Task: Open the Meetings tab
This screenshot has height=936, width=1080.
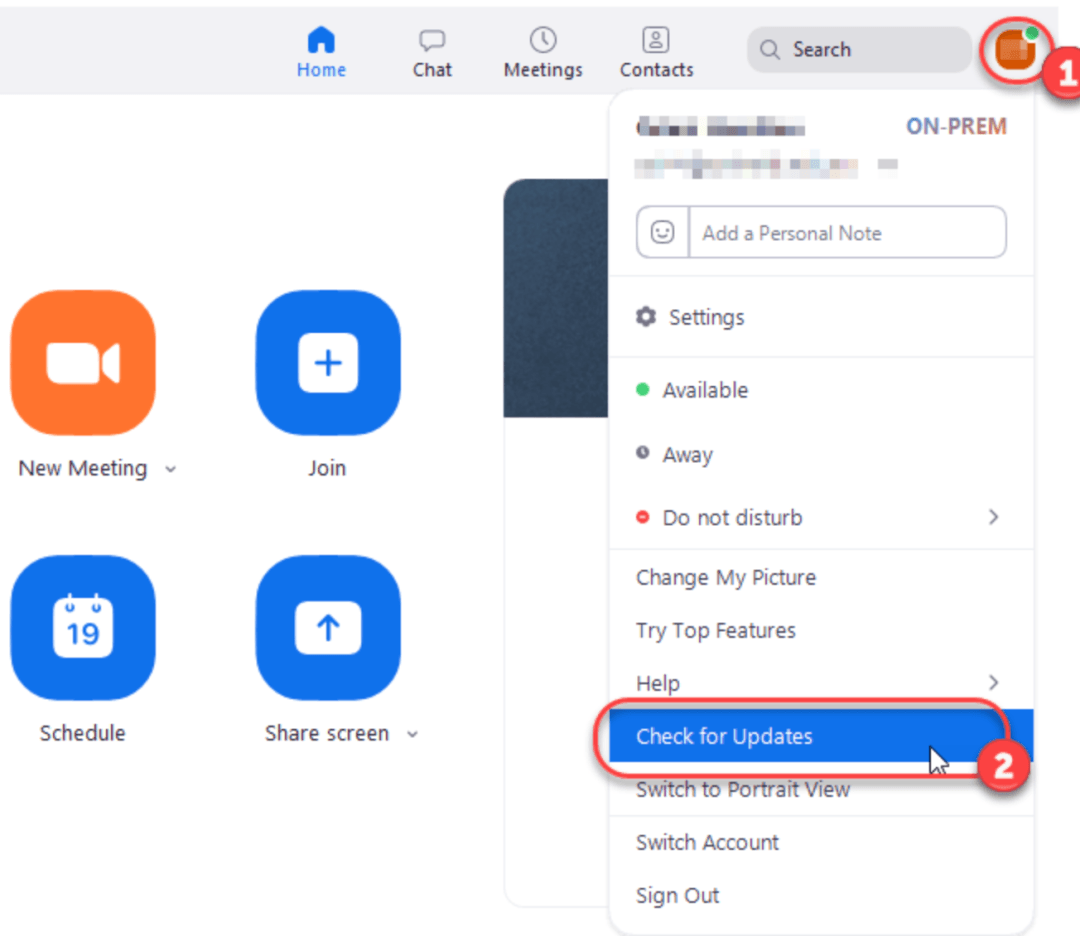Action: coord(543,53)
